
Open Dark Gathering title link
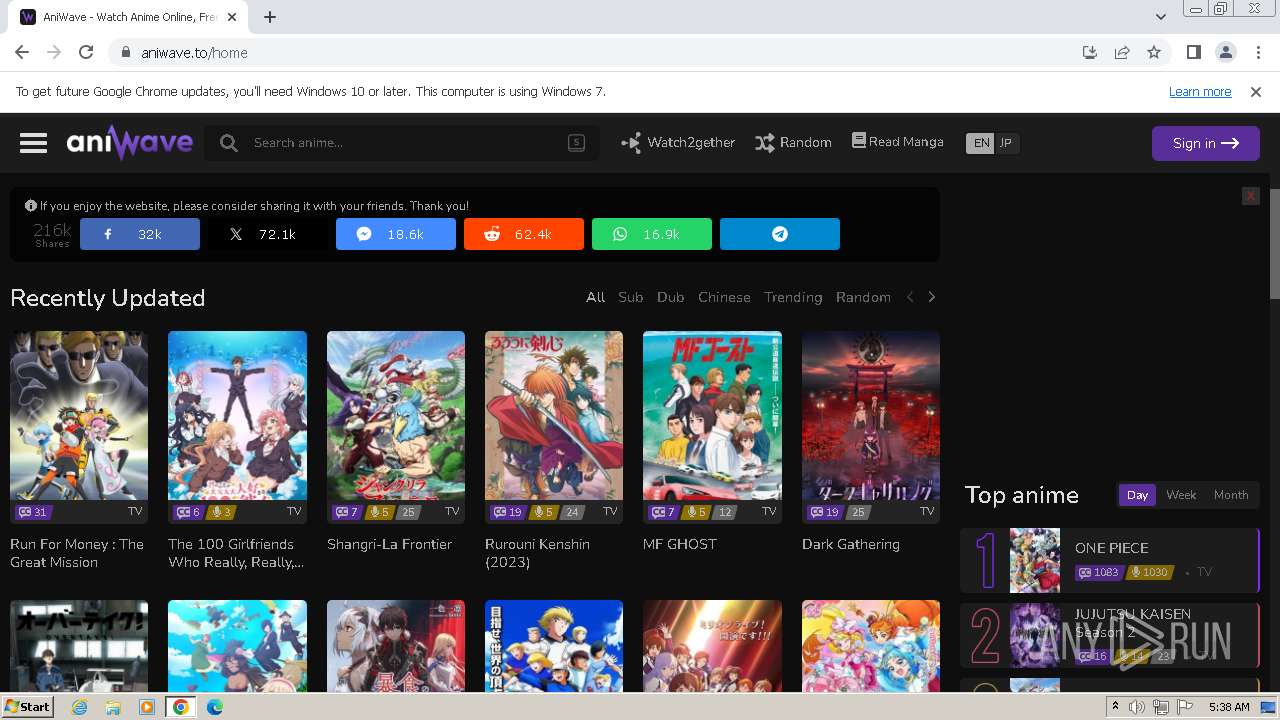tap(851, 544)
